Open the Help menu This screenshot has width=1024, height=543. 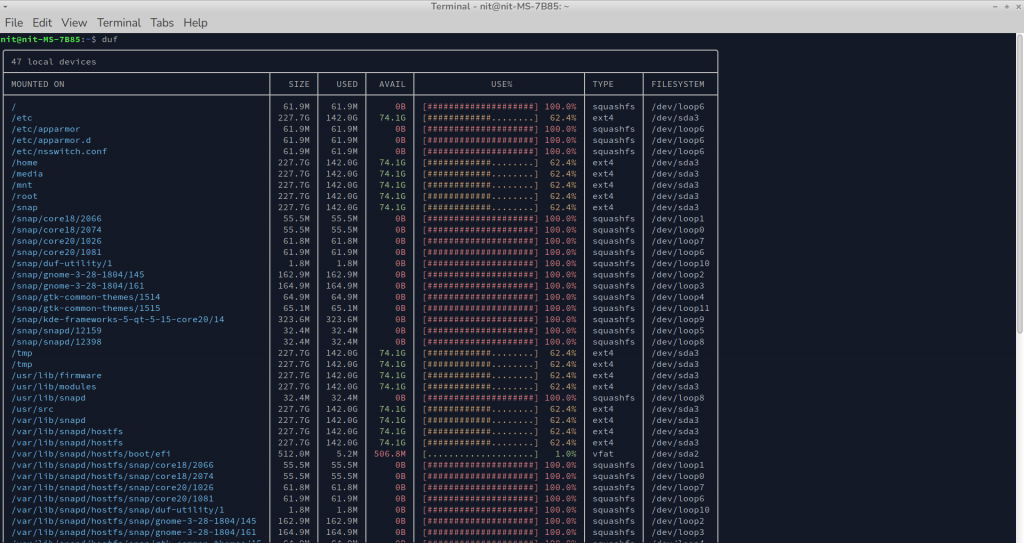pos(195,22)
